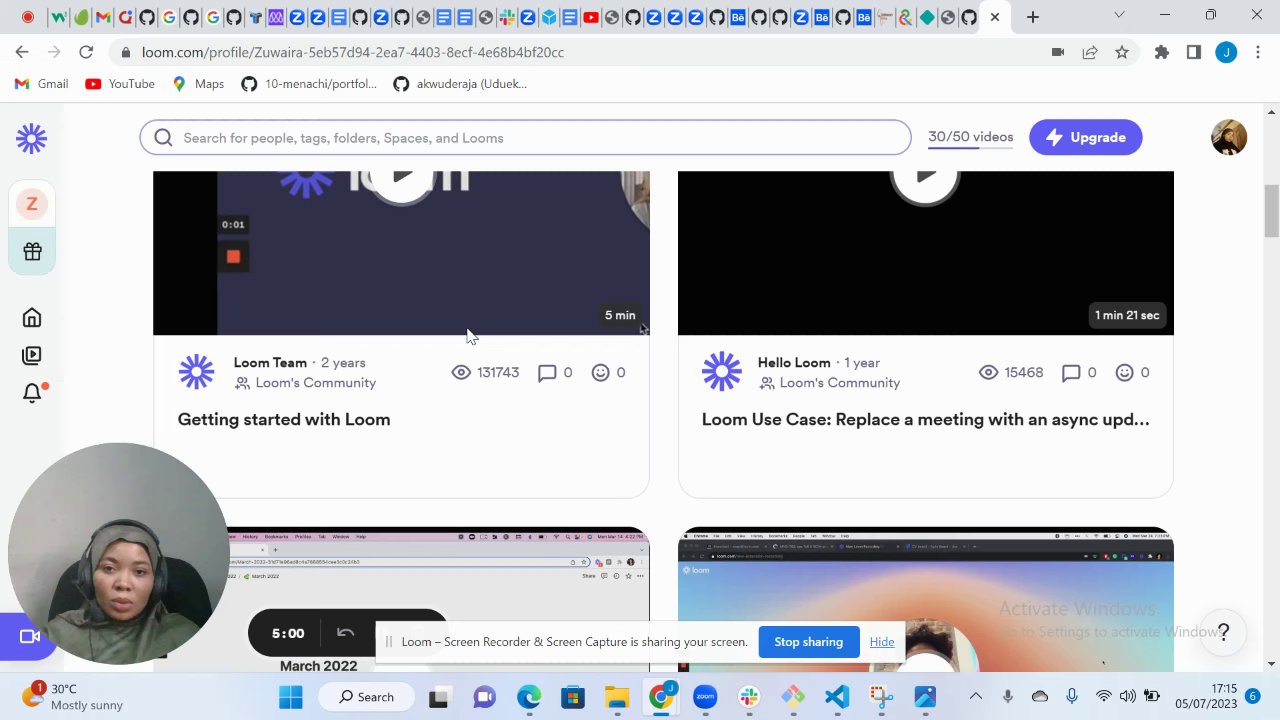
Task: Click the reactions smiley on Getting started video
Action: click(600, 372)
